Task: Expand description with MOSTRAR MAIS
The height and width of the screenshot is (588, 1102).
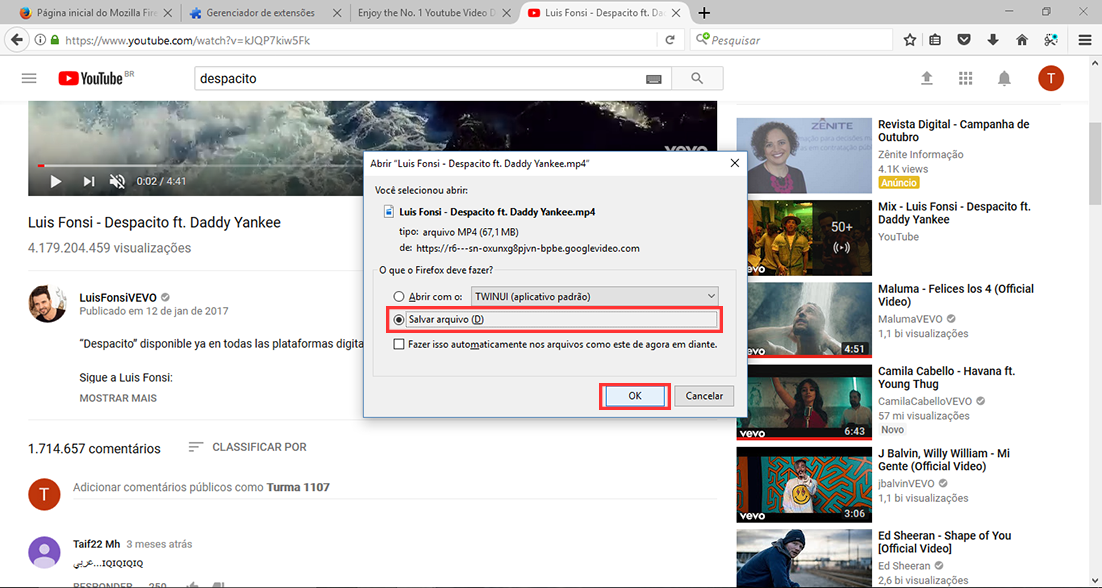Action: click(118, 398)
